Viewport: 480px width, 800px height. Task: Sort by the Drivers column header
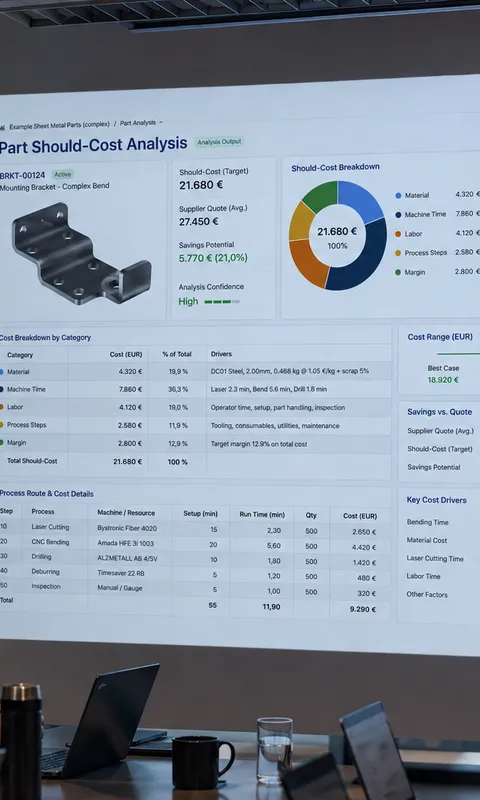pos(221,354)
